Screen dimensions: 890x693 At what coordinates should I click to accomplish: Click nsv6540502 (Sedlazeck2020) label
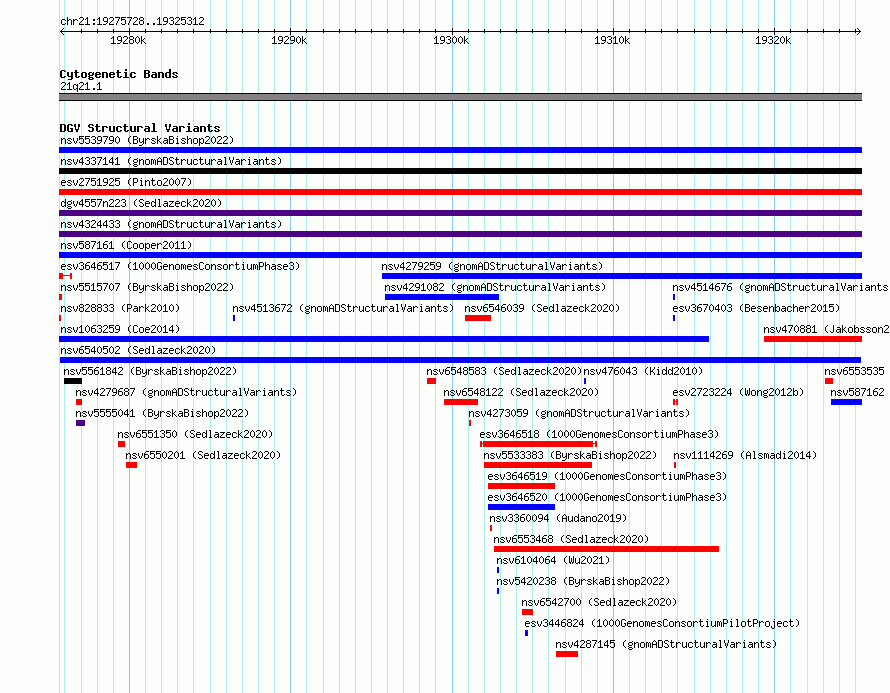(138, 350)
